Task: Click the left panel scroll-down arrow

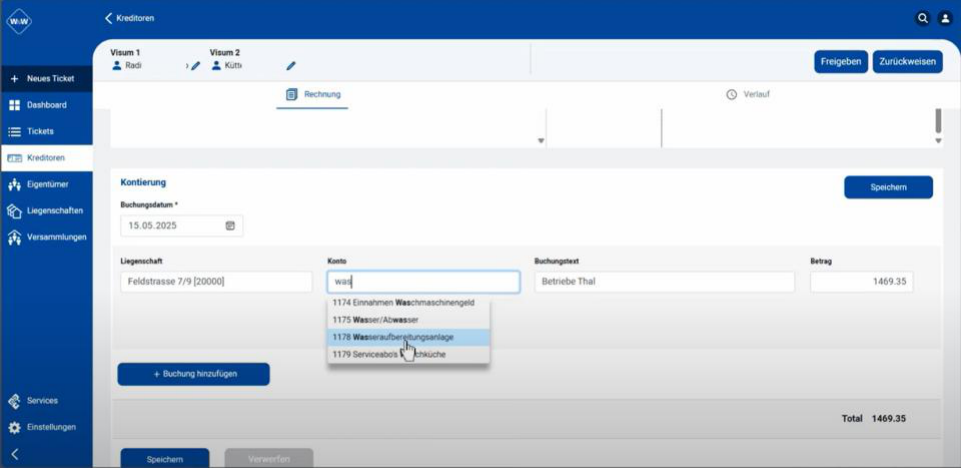Action: pos(541,141)
